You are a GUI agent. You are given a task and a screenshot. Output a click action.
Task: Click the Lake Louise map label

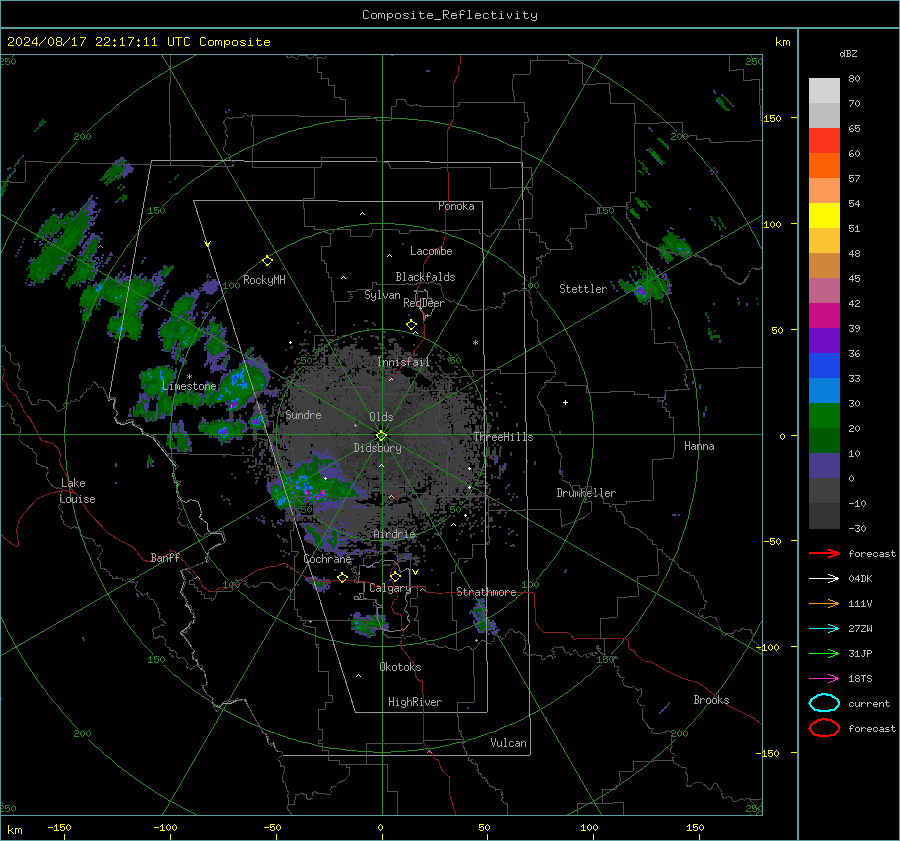tap(77, 491)
